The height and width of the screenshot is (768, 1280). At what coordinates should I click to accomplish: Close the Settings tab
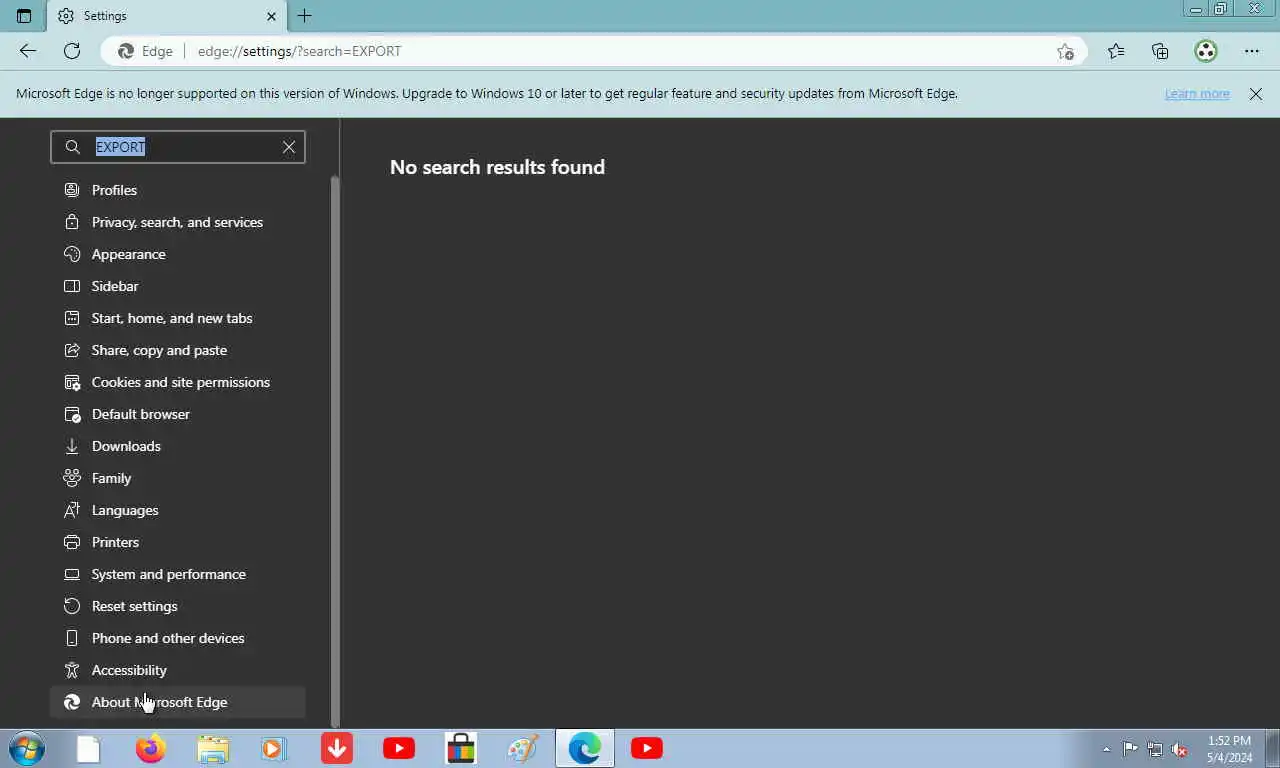click(272, 16)
